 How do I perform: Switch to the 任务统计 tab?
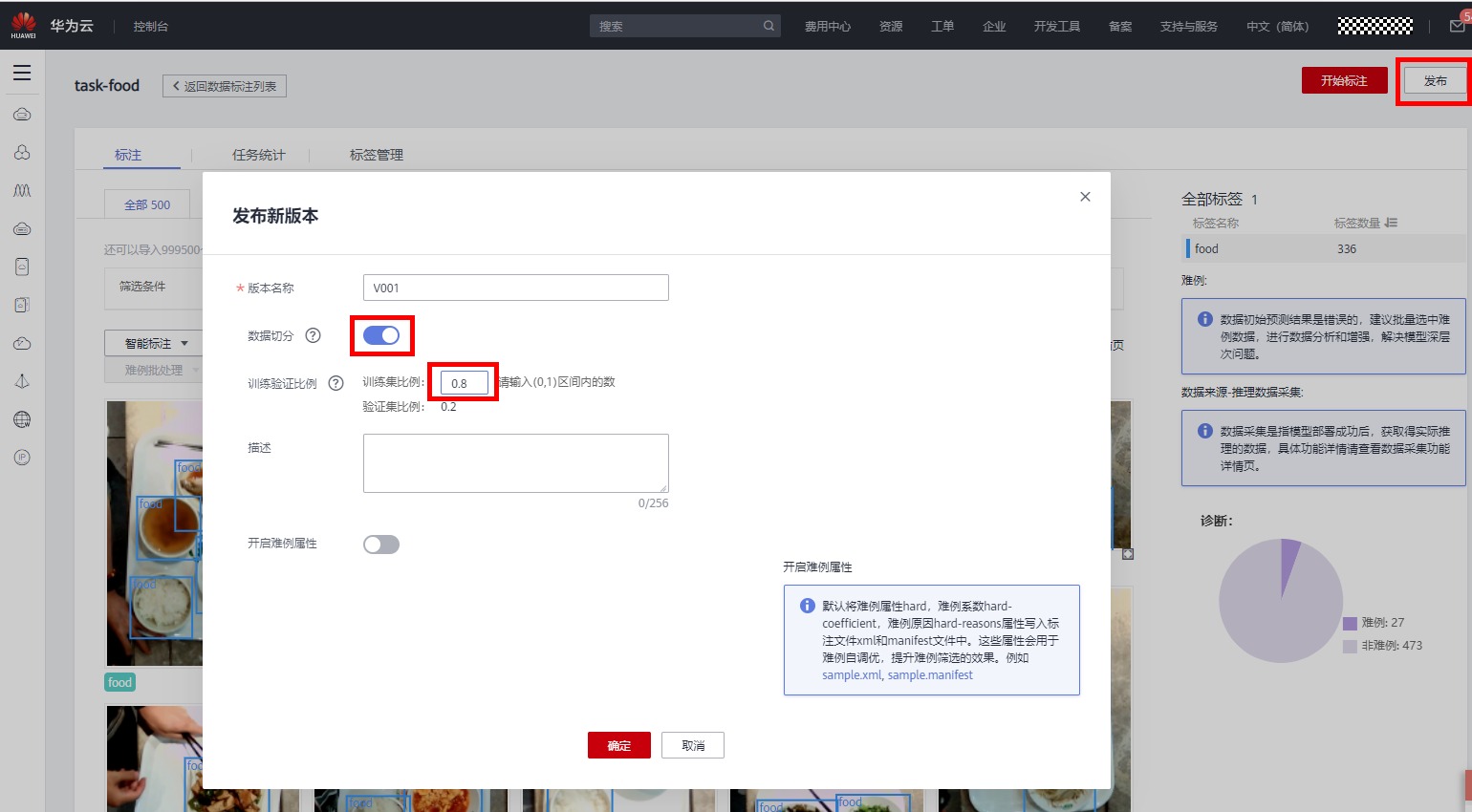click(x=258, y=155)
